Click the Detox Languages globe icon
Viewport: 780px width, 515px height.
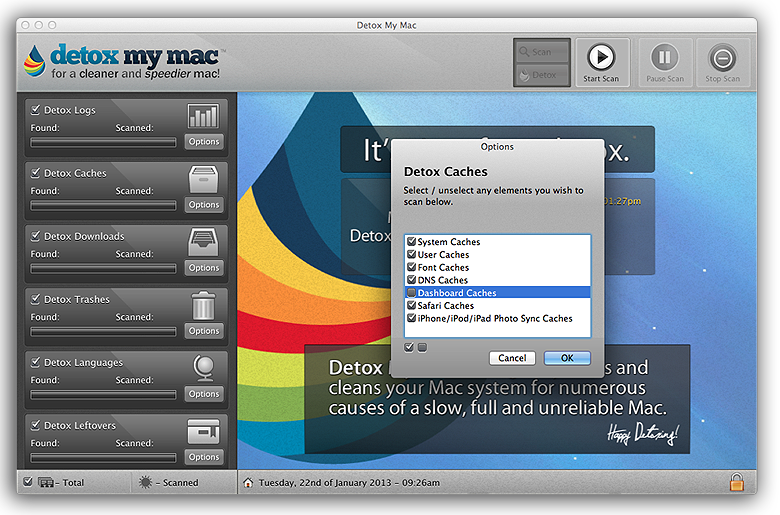(203, 368)
